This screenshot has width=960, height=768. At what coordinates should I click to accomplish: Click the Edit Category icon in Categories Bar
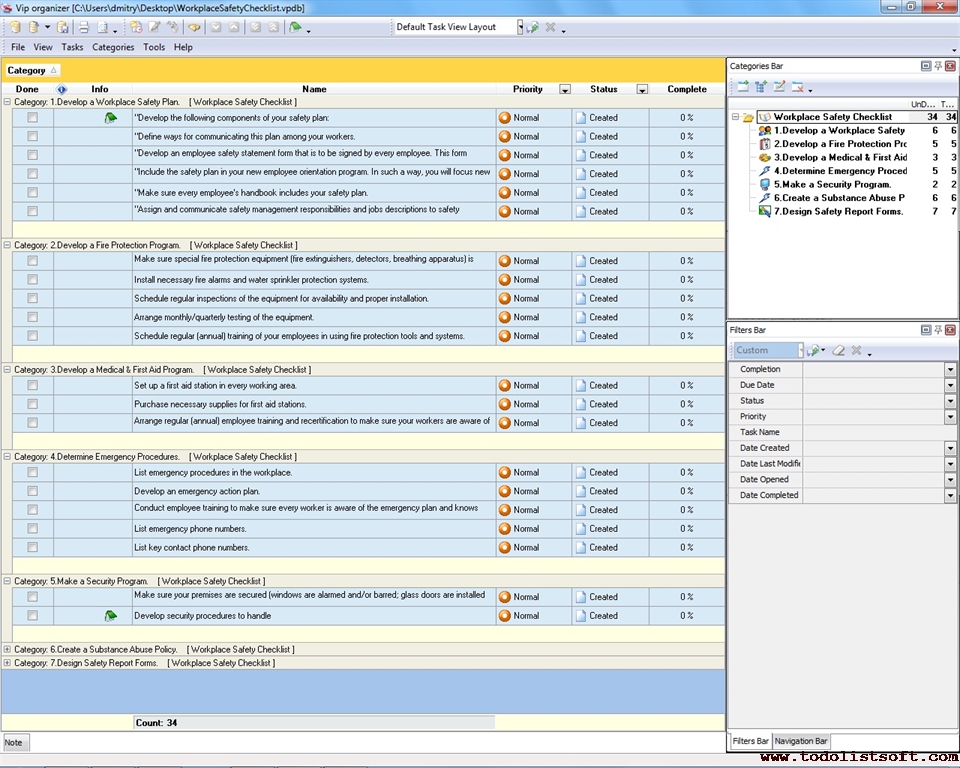point(779,86)
